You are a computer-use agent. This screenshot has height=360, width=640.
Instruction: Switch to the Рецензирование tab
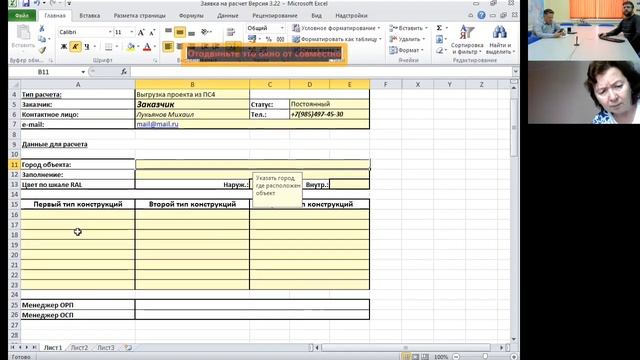[x=275, y=16]
